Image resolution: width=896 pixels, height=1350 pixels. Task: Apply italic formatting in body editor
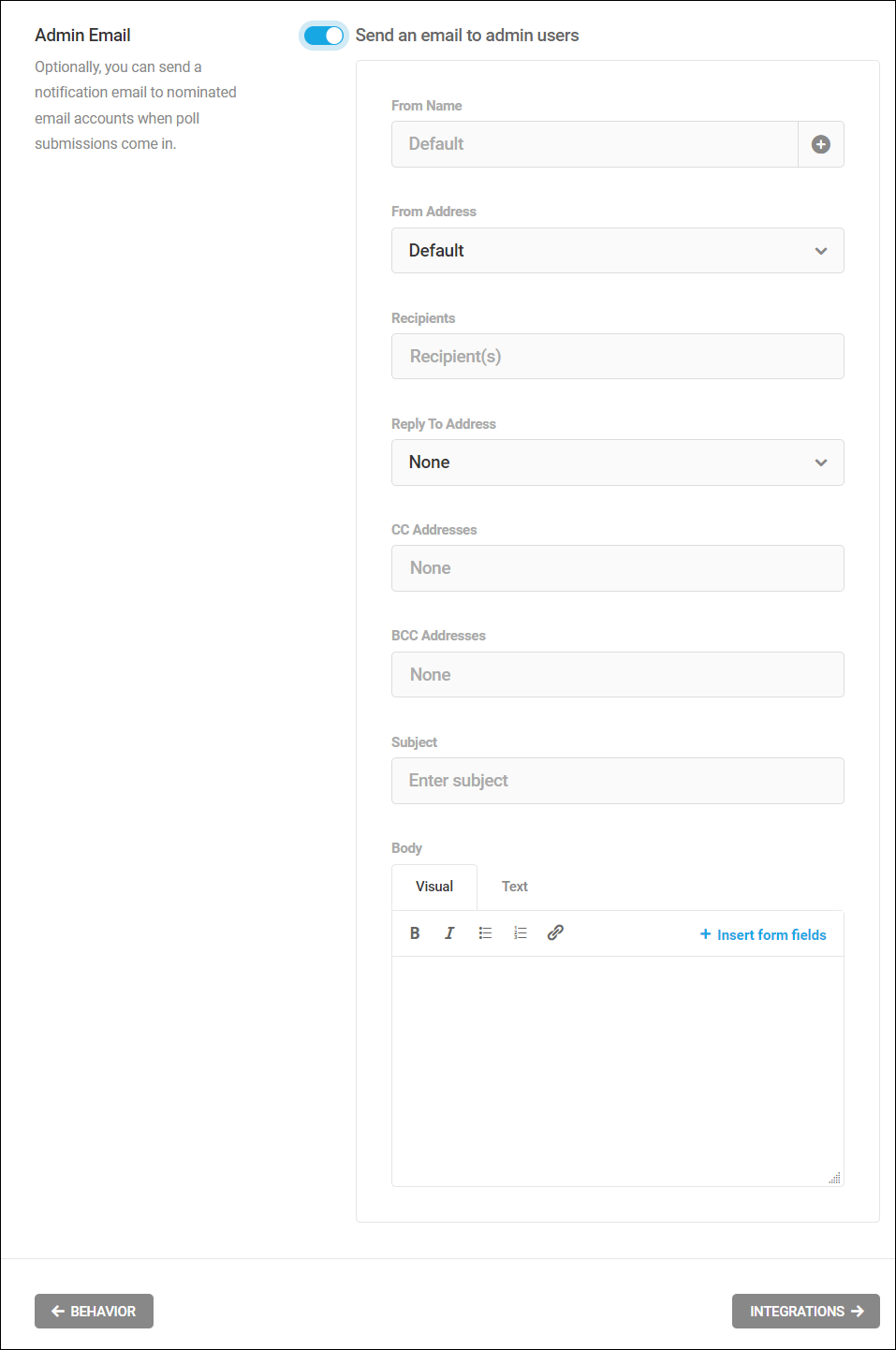449,933
